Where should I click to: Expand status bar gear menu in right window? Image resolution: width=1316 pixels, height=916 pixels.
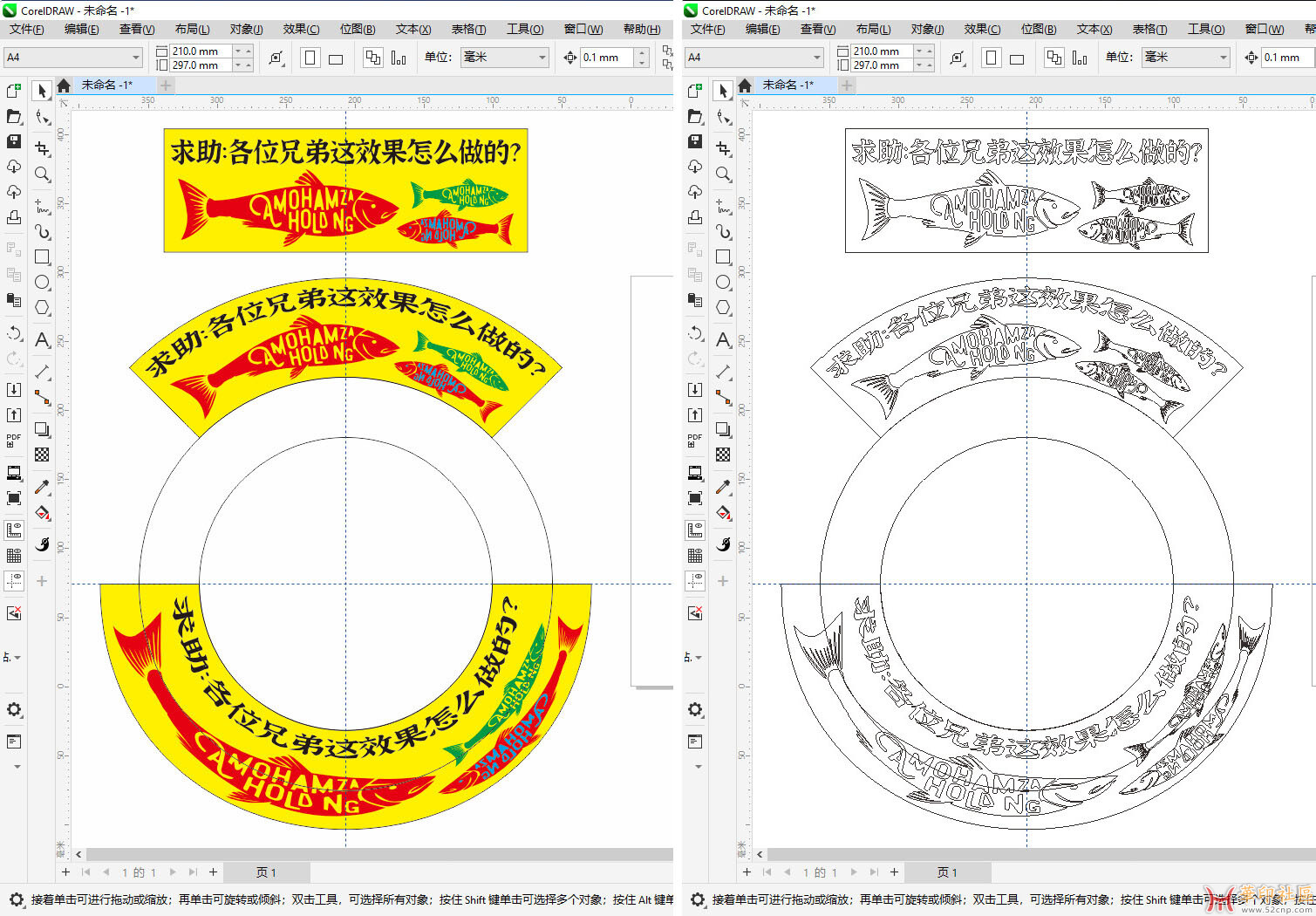(x=697, y=899)
